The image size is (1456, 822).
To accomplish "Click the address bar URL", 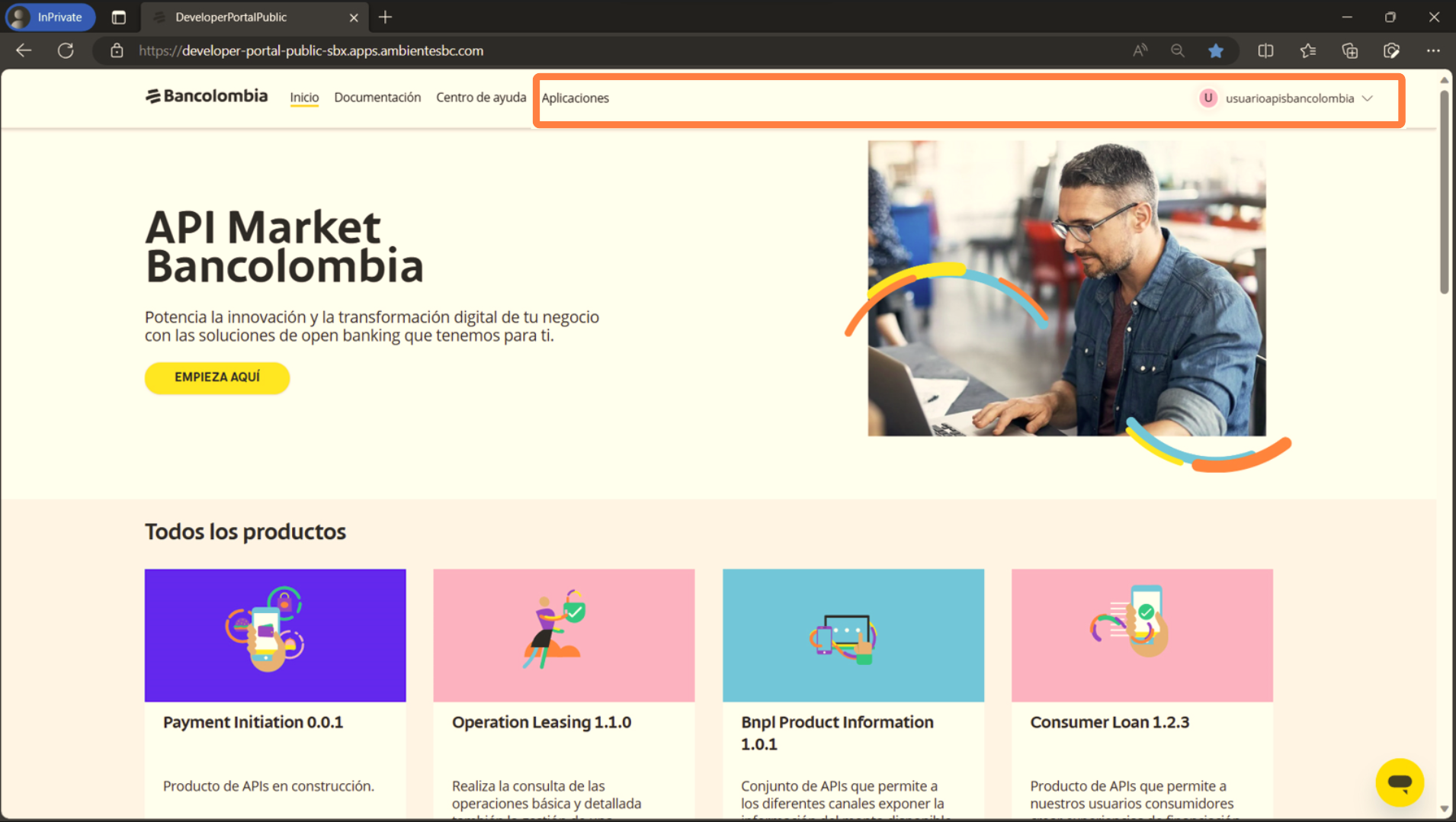I will 311,50.
